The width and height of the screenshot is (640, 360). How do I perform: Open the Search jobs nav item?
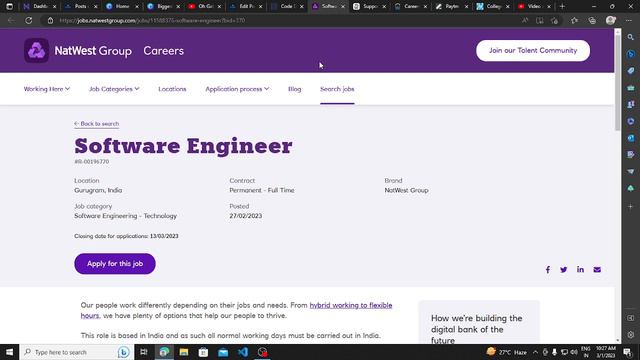pos(337,89)
